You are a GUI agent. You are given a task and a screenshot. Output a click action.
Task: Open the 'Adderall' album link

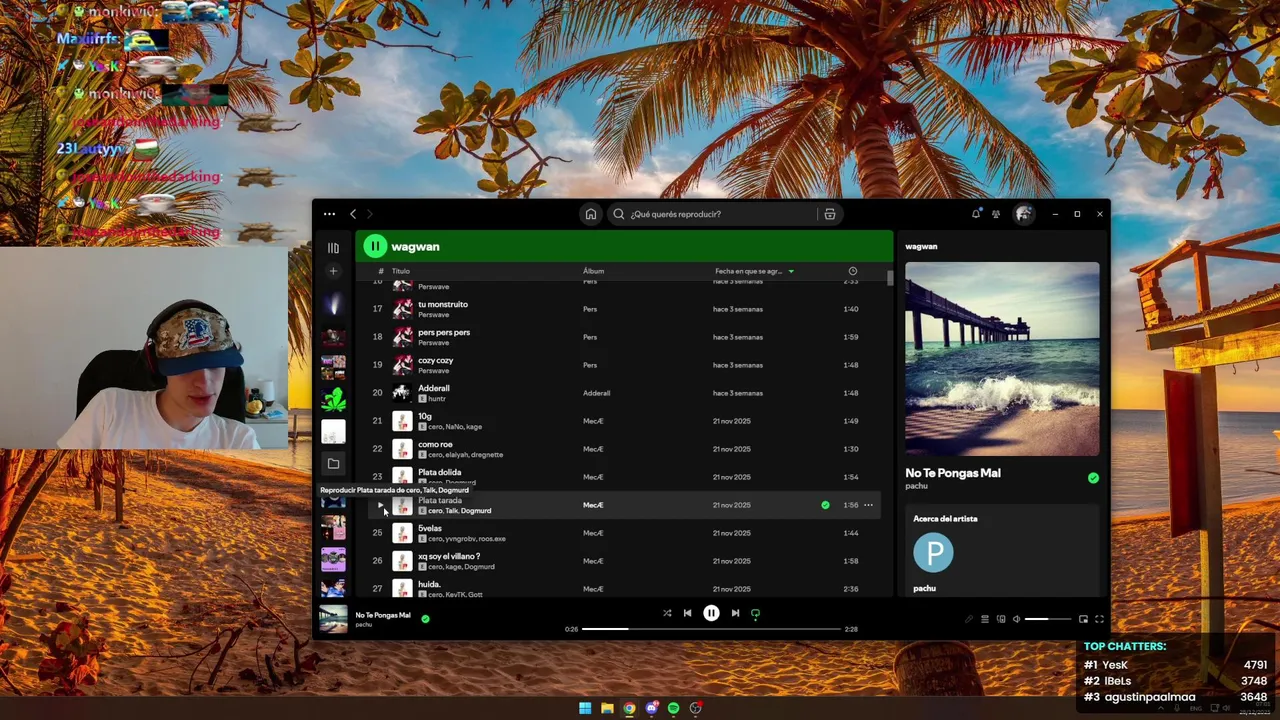596,393
